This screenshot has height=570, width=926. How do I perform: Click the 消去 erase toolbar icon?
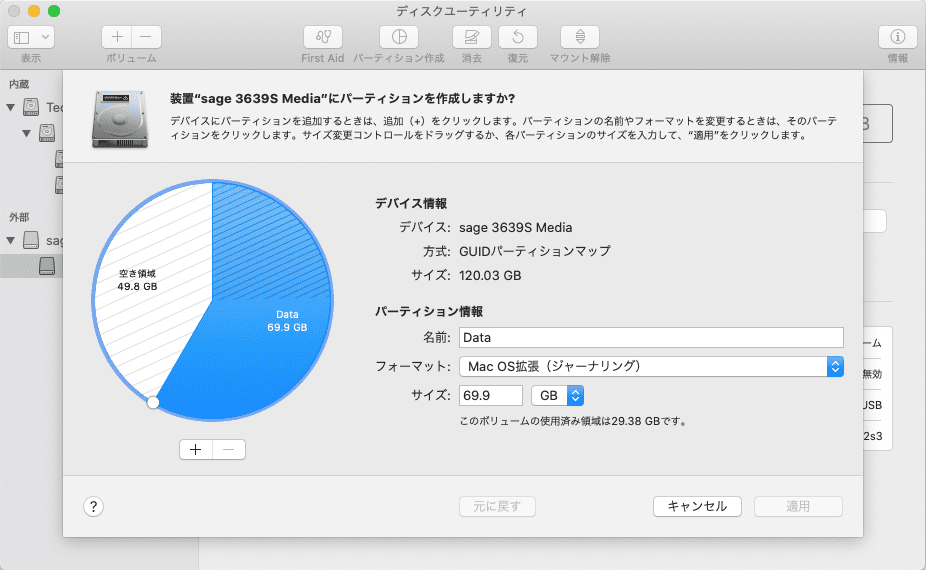pos(471,37)
